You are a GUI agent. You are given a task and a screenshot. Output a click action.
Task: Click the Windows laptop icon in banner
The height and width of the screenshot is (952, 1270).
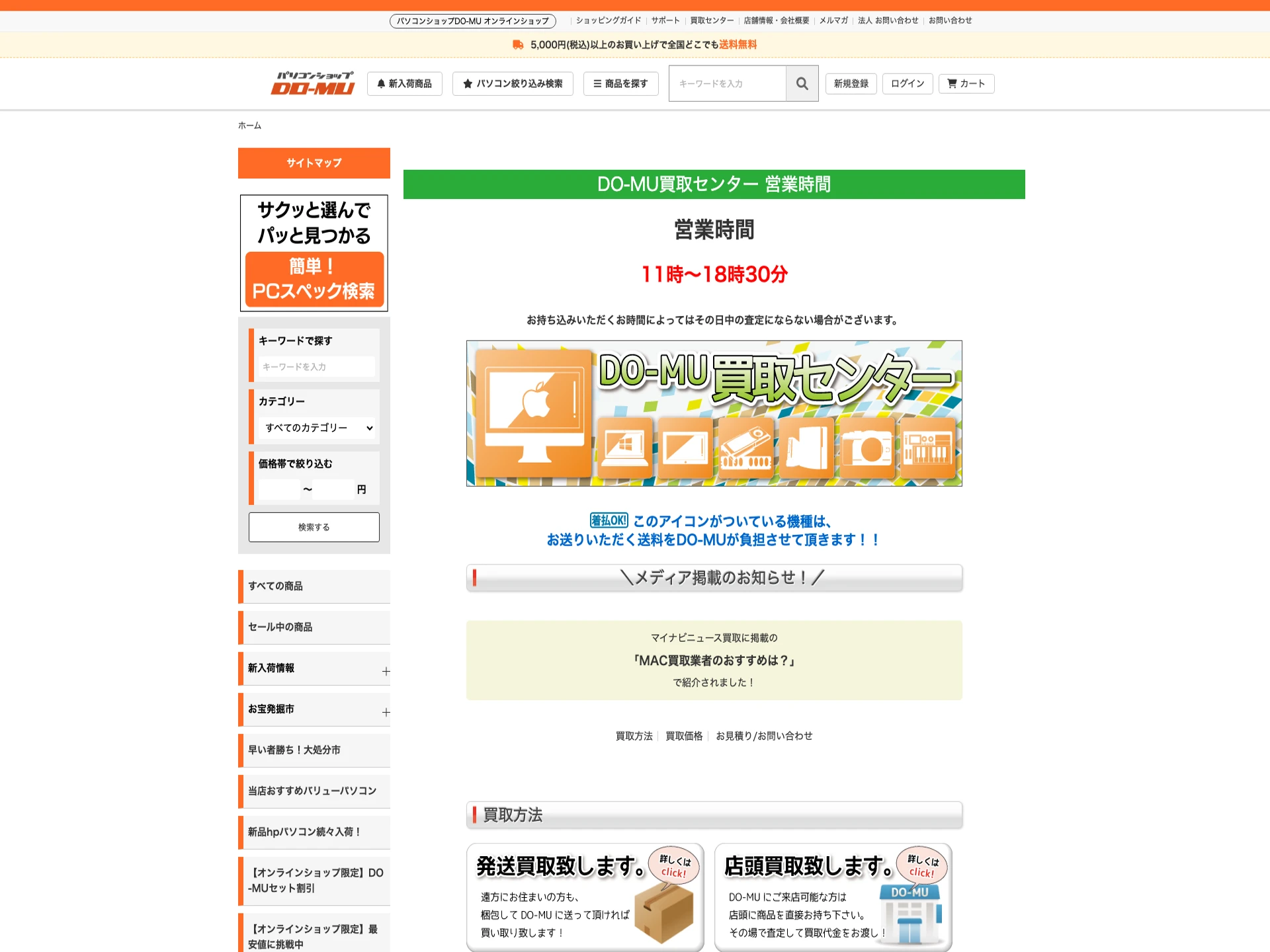click(x=624, y=448)
